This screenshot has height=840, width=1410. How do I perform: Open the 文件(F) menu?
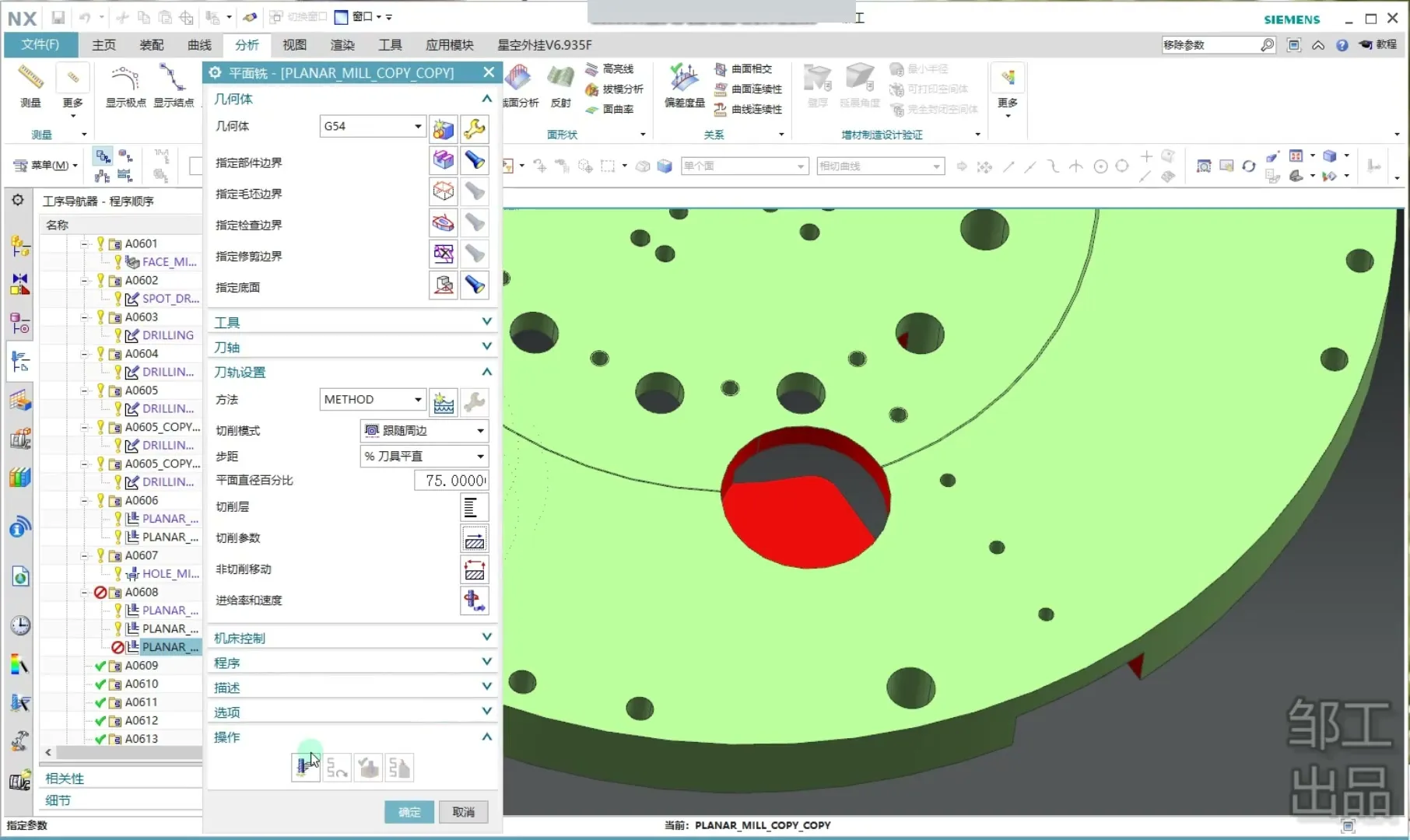click(40, 45)
